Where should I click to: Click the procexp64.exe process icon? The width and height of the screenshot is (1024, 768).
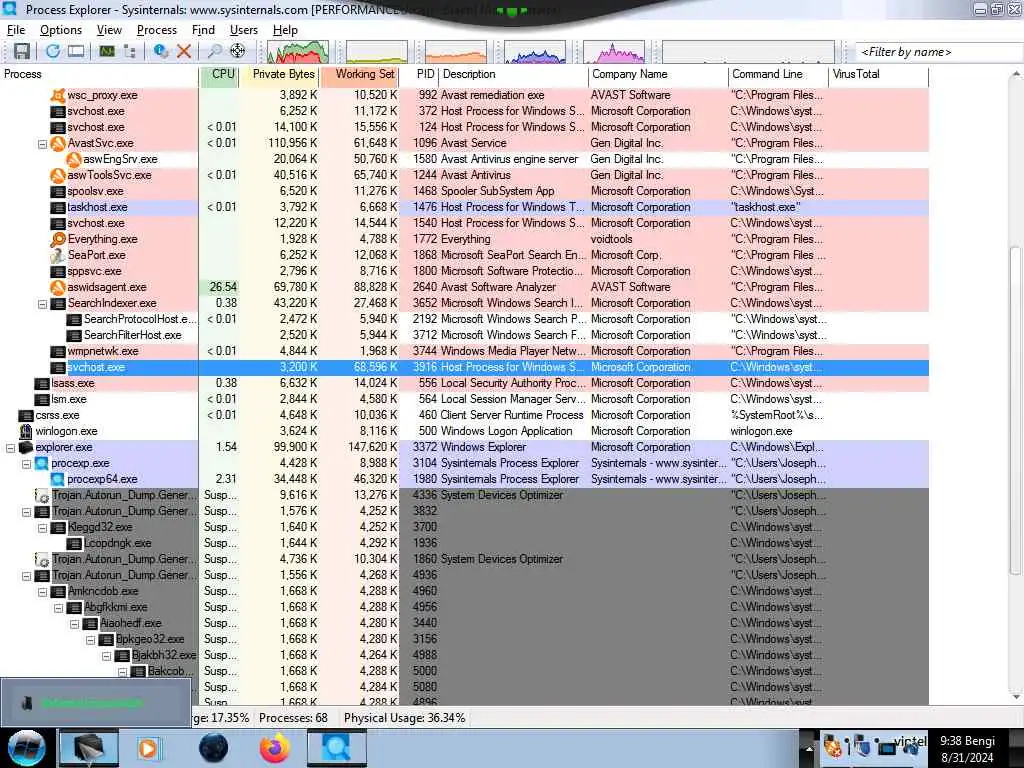click(x=57, y=479)
